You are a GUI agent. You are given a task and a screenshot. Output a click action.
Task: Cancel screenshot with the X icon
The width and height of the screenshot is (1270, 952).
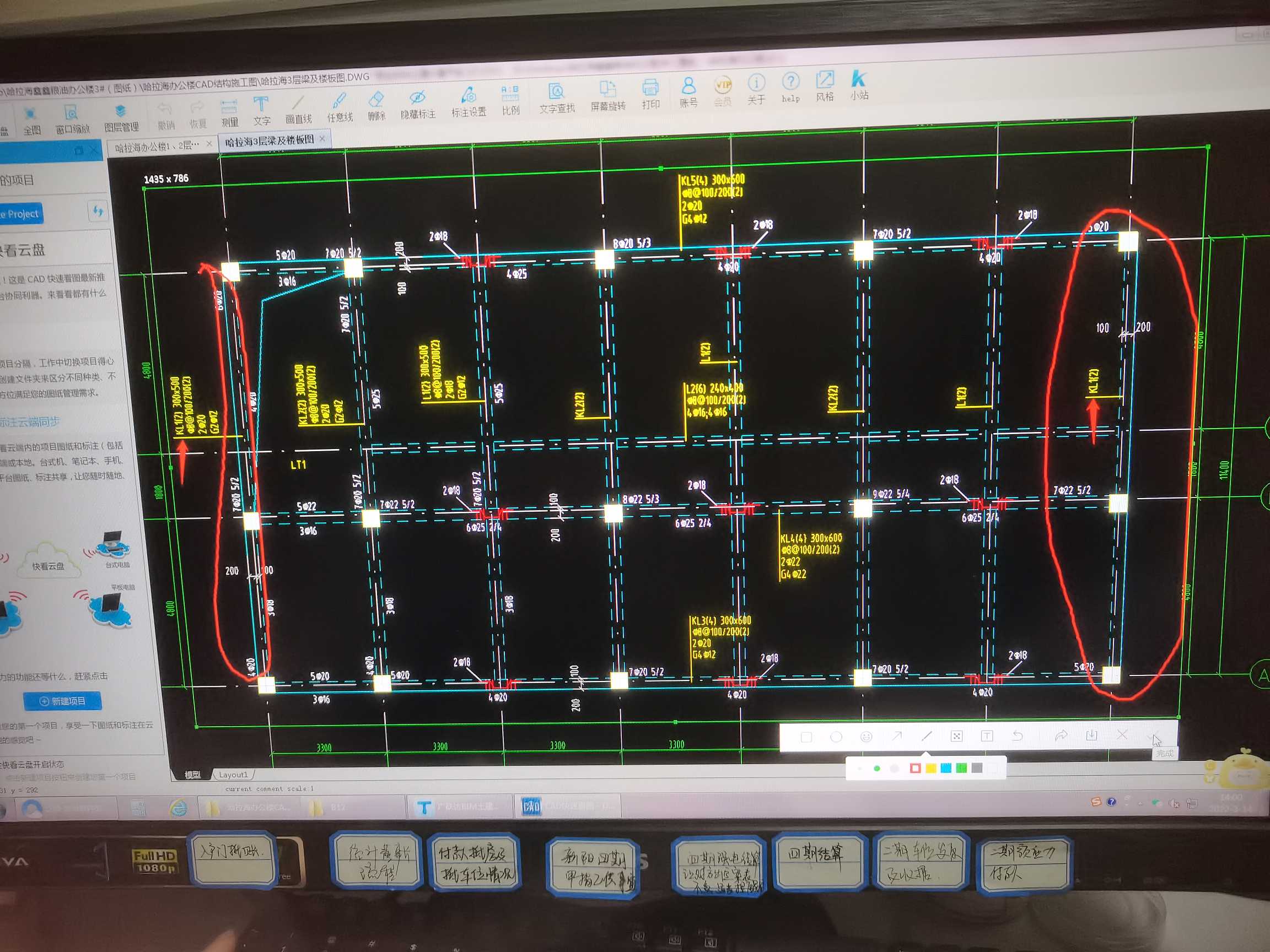click(x=1122, y=734)
